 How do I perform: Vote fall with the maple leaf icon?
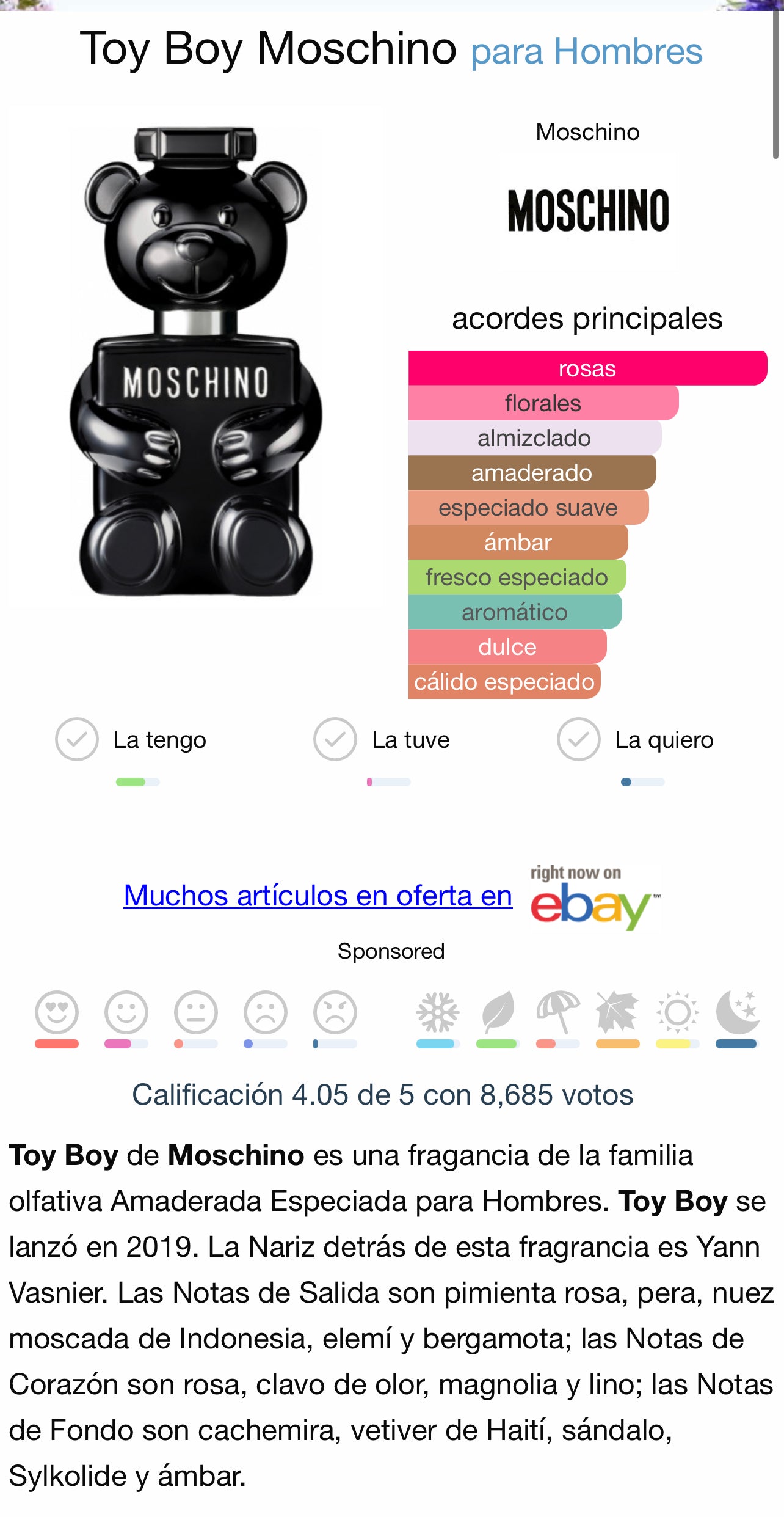617,1012
